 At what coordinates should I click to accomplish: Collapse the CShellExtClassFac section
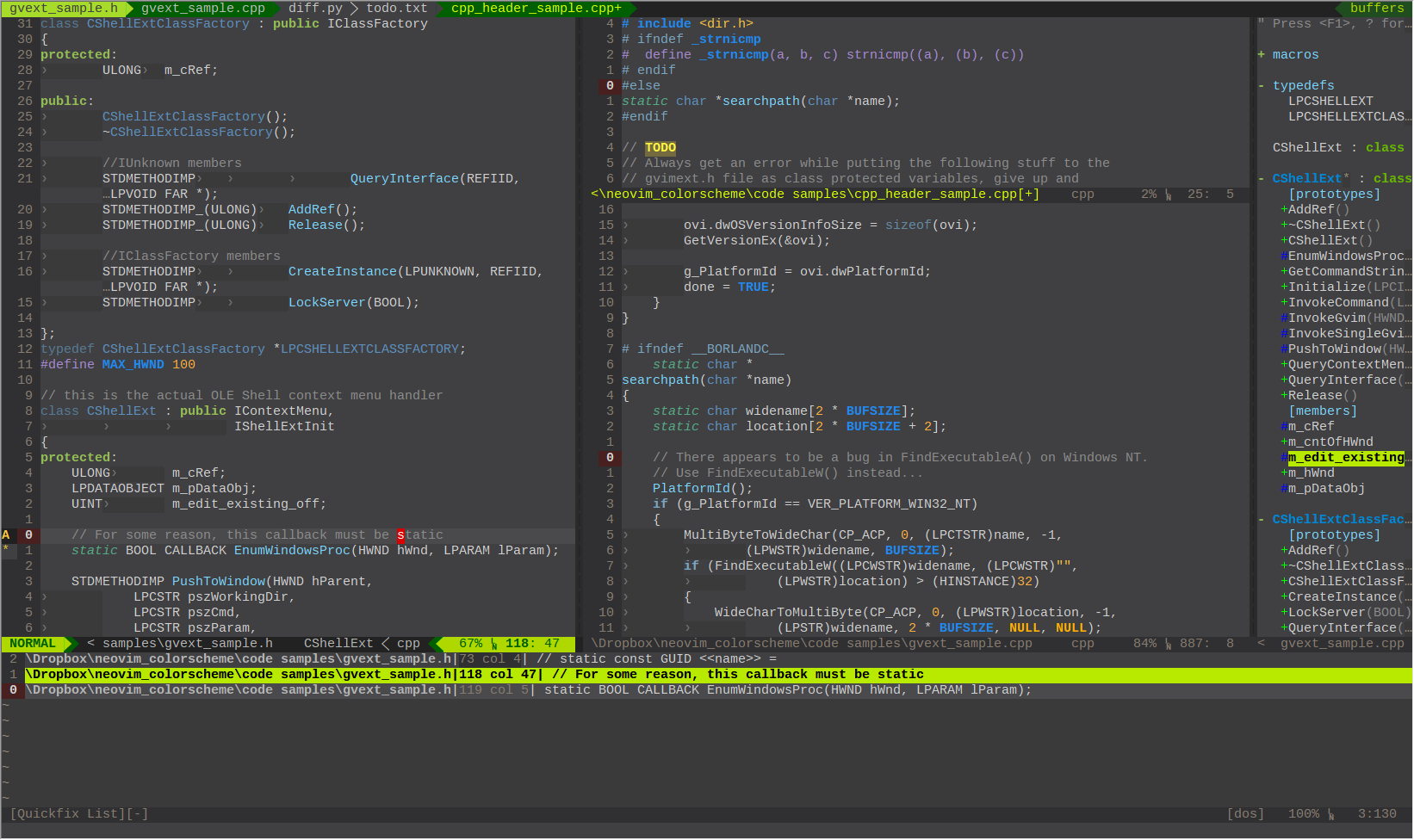[1262, 520]
